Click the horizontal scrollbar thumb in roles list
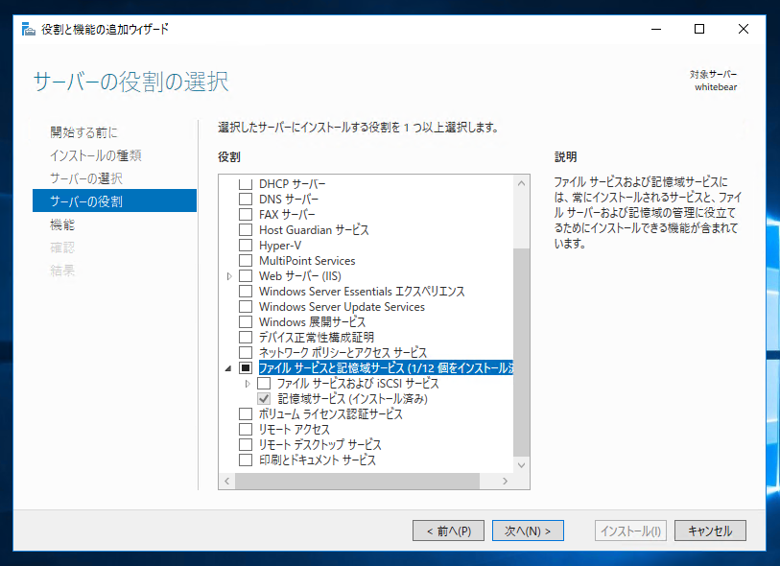Viewport: 780px width, 566px height. [x=358, y=481]
